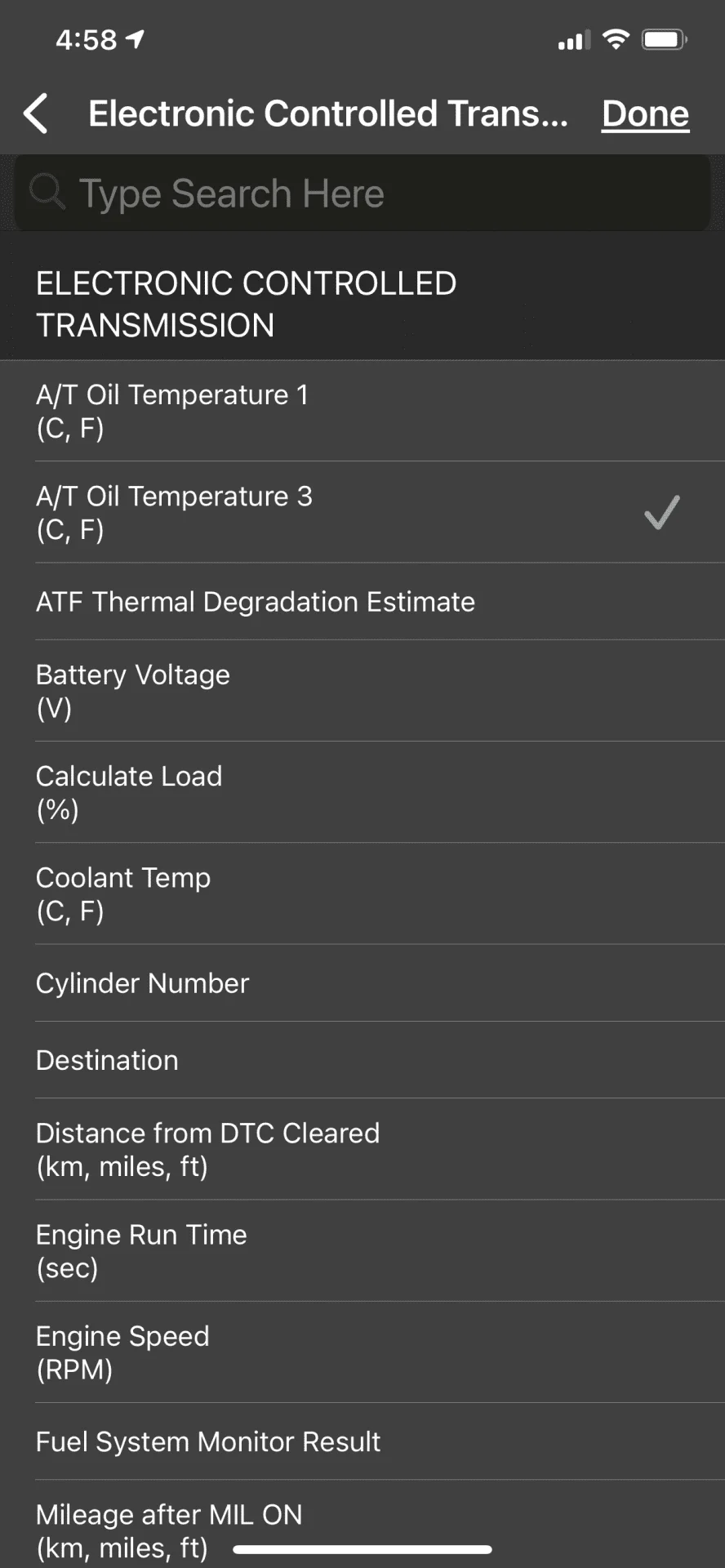Tap the back arrow icon
725x1568 pixels.
(x=37, y=114)
